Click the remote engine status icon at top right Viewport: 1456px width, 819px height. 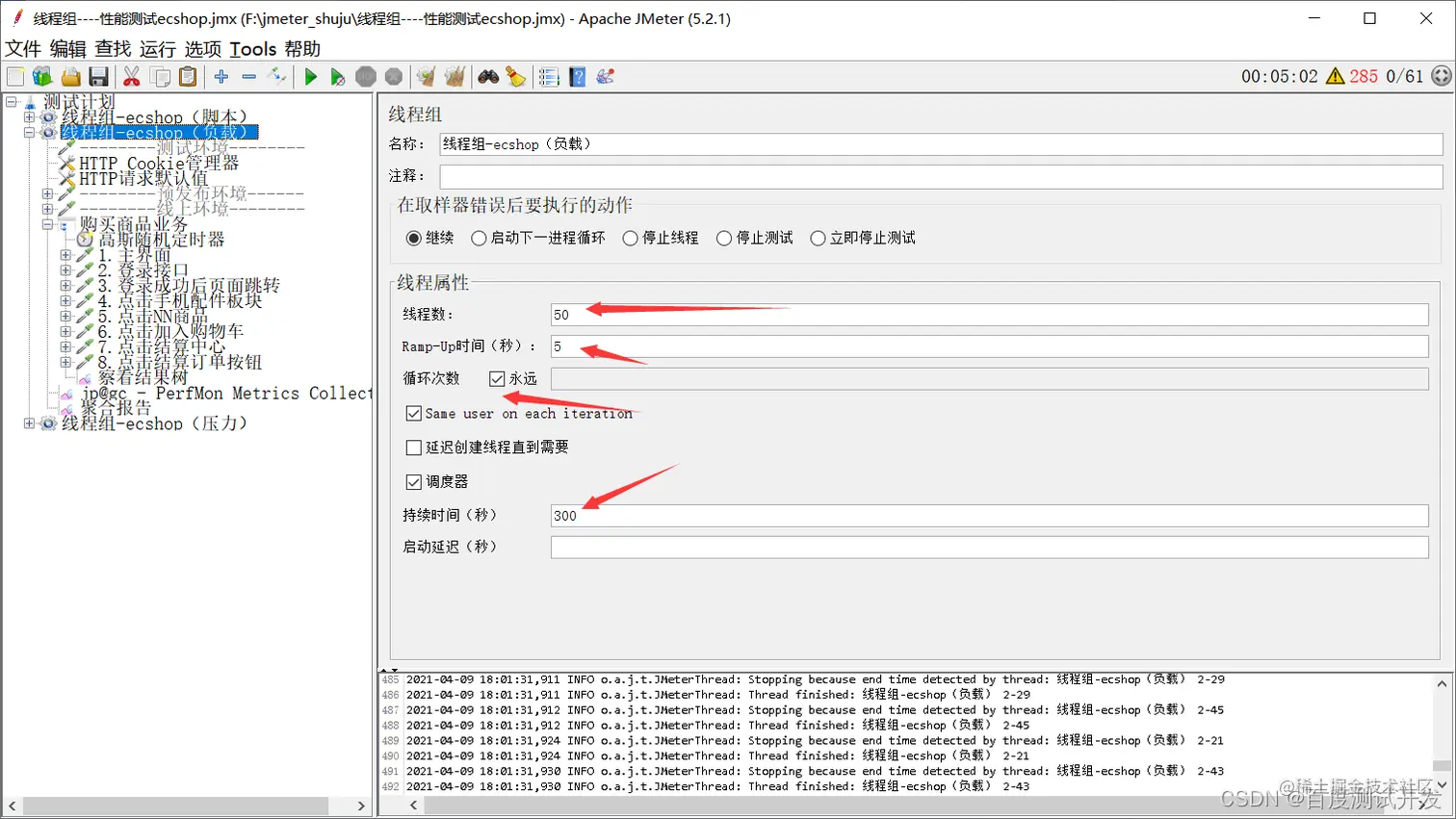(1442, 76)
